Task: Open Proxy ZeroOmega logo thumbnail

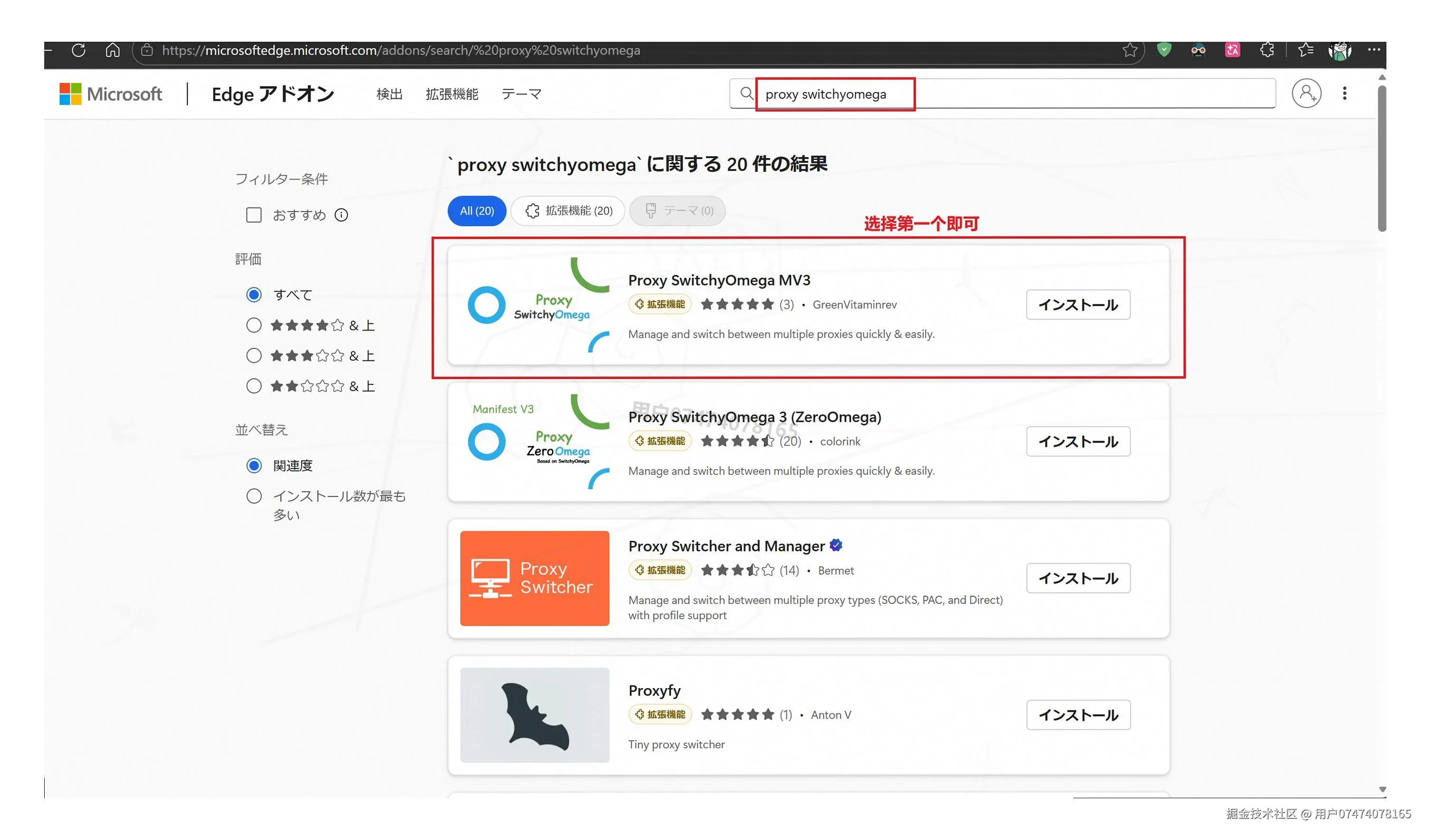Action: (x=534, y=442)
